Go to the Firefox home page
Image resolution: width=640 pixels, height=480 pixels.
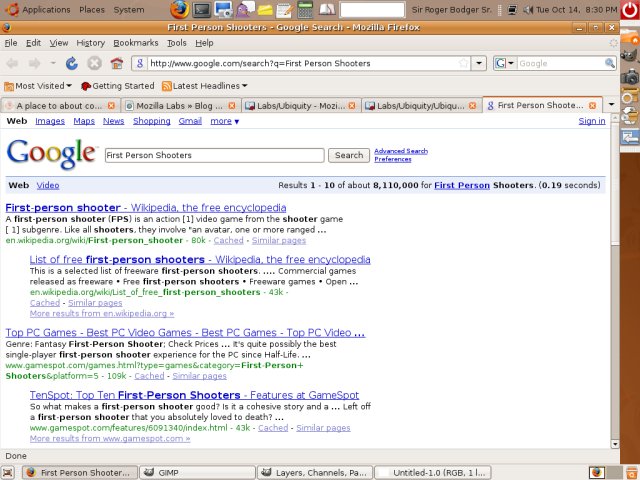117,63
